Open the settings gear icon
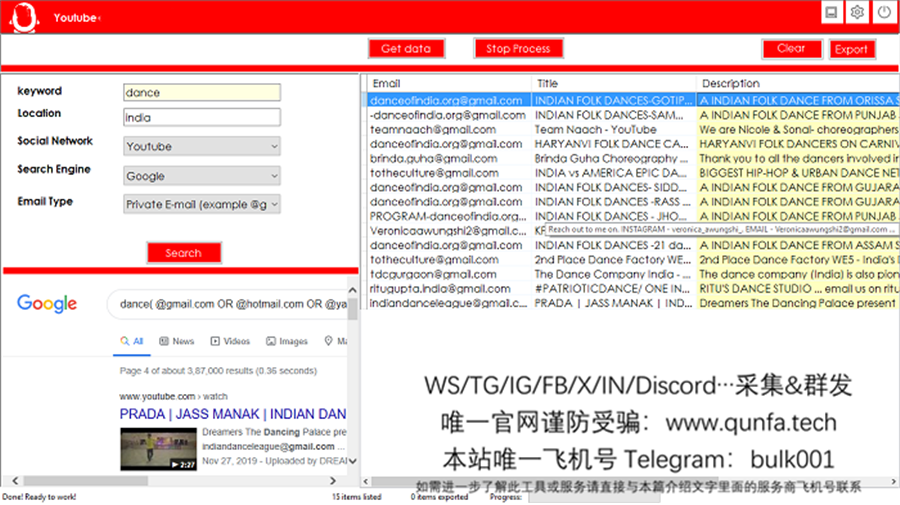The height and width of the screenshot is (505, 900). click(x=857, y=12)
